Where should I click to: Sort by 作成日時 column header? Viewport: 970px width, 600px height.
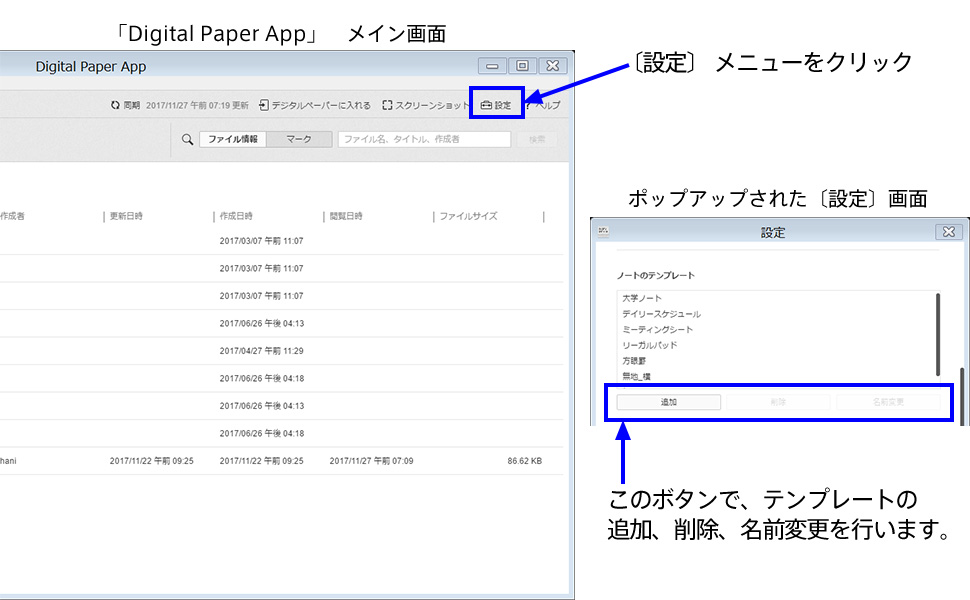click(x=236, y=216)
